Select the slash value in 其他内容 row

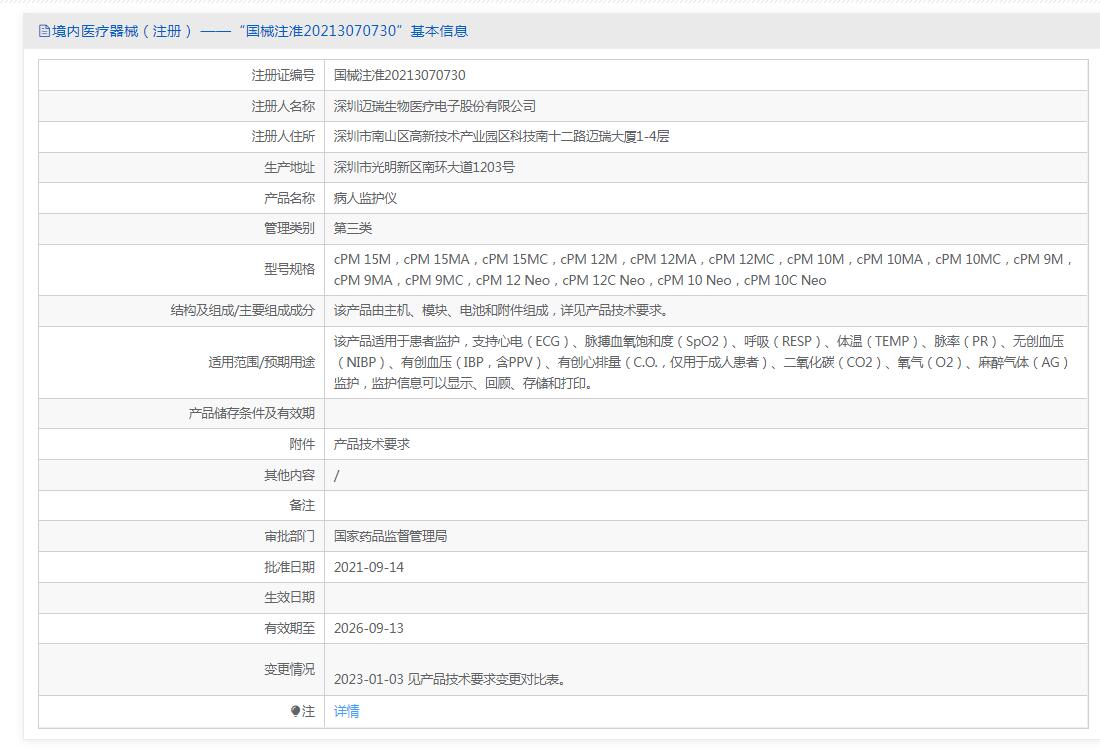tap(337, 475)
